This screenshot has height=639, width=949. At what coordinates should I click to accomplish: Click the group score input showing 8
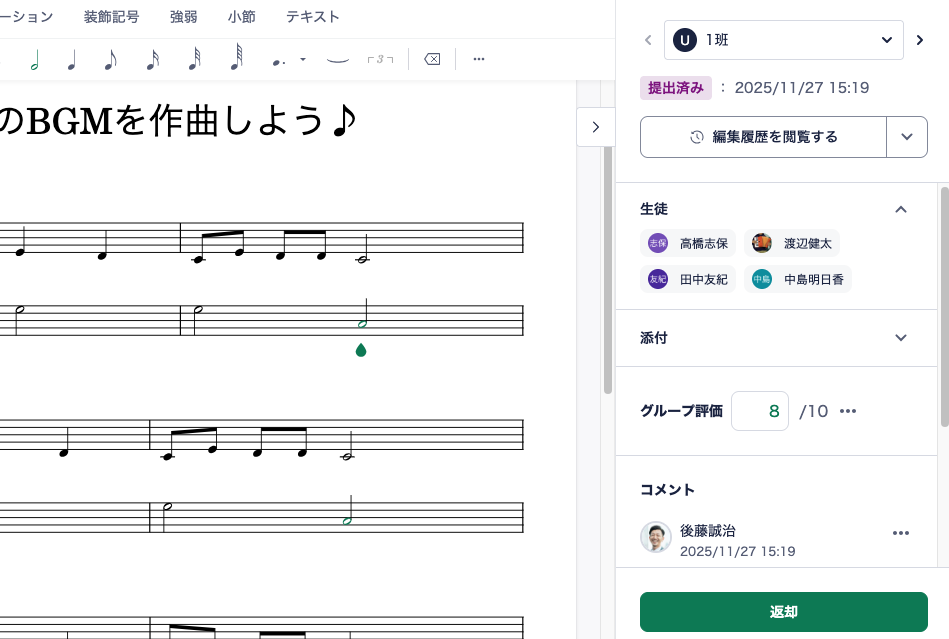760,411
